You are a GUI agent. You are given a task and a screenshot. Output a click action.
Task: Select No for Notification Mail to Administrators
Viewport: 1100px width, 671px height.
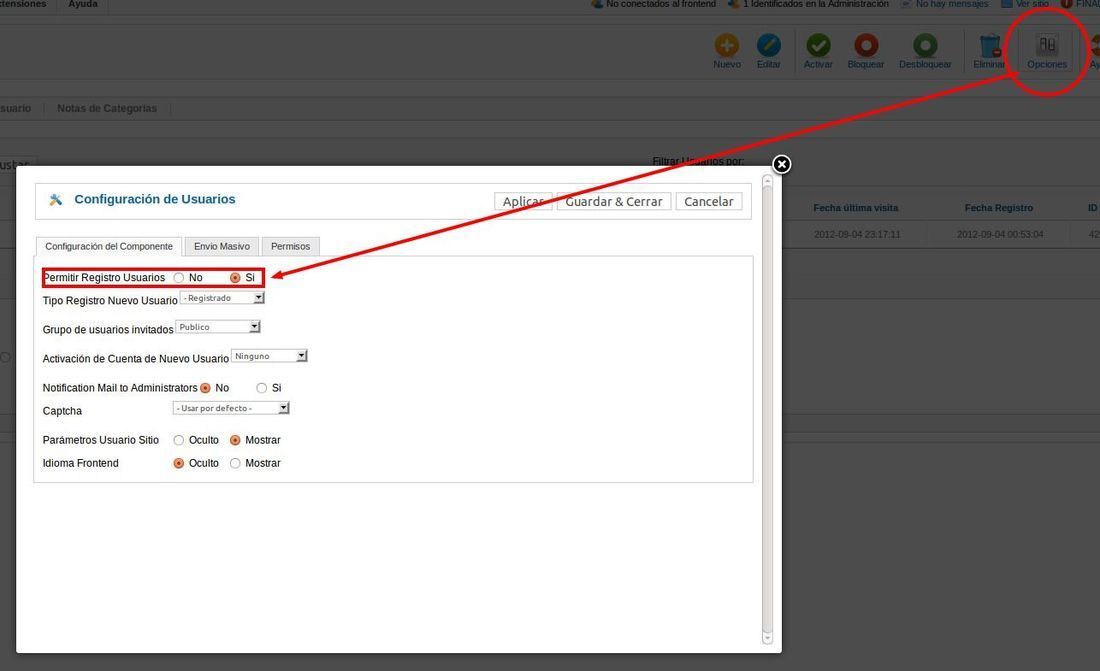pyautogui.click(x=206, y=388)
